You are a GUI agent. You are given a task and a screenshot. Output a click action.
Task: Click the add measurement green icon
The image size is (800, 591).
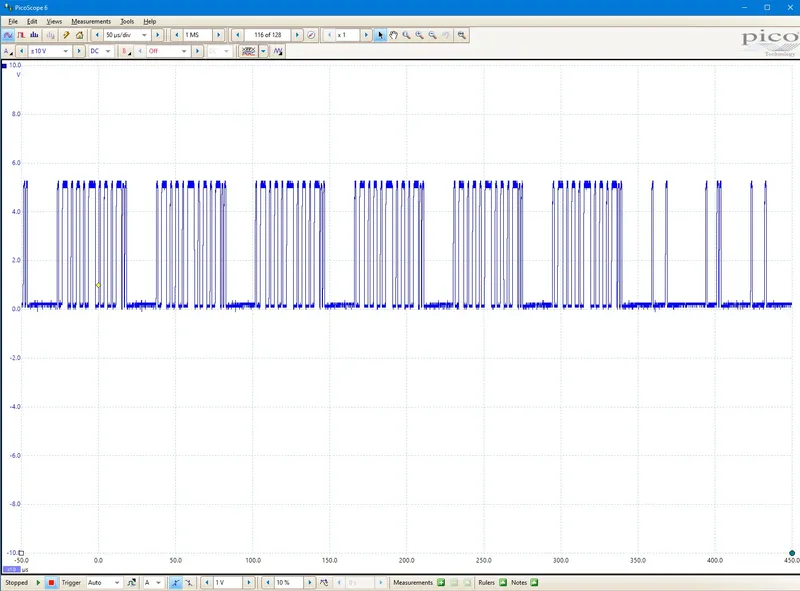click(441, 582)
